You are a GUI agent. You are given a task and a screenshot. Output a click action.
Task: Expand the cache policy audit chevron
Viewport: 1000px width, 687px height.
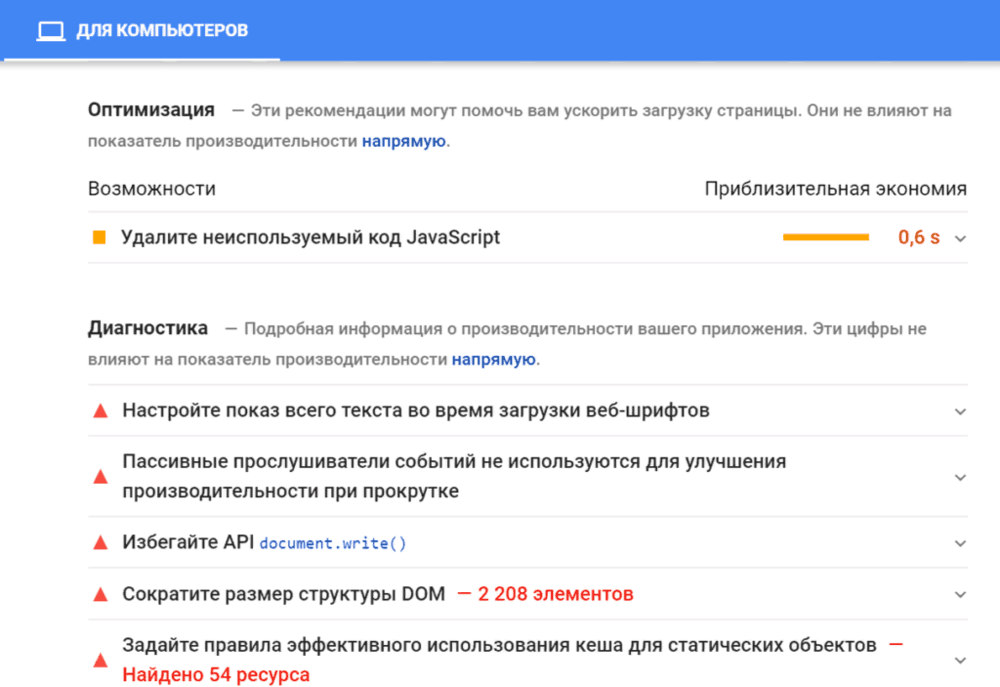tap(960, 661)
